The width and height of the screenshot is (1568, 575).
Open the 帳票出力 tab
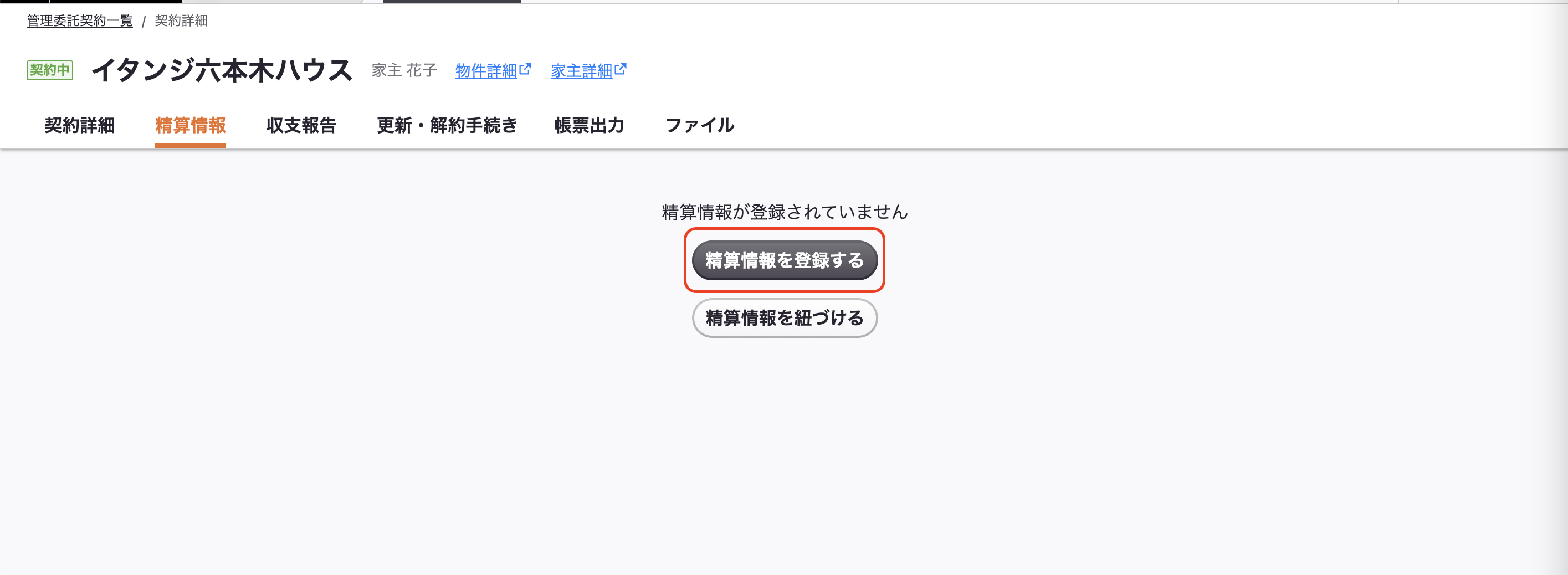coord(589,125)
